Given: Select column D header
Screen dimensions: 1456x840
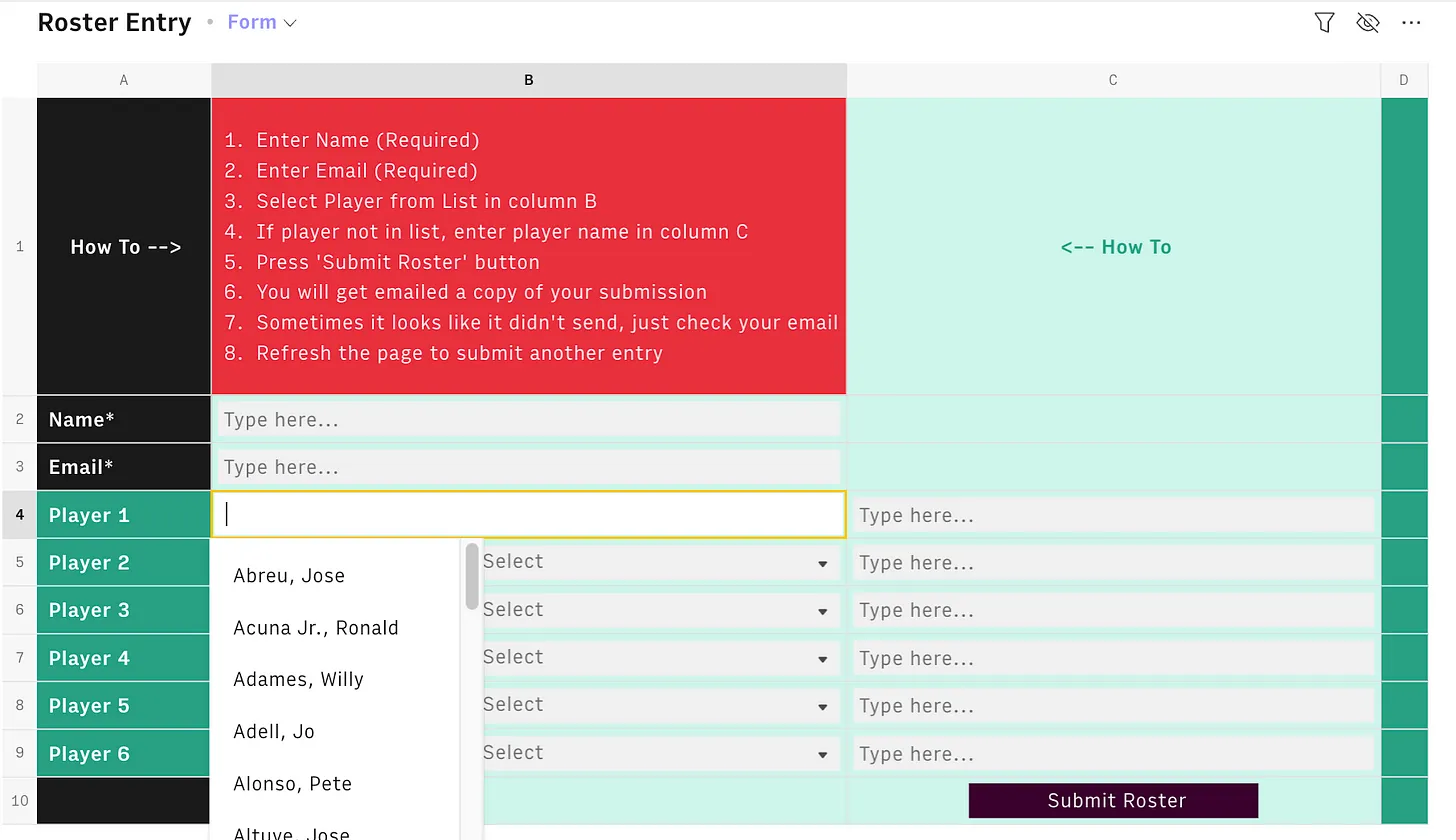Looking at the screenshot, I should 1404,80.
